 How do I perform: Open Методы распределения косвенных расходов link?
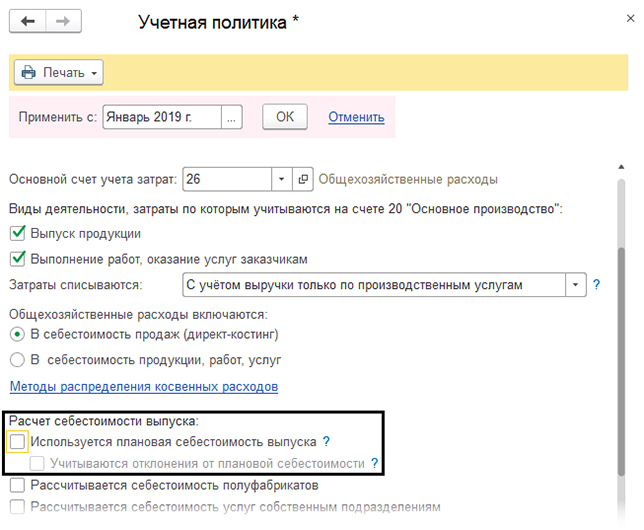pos(143,386)
